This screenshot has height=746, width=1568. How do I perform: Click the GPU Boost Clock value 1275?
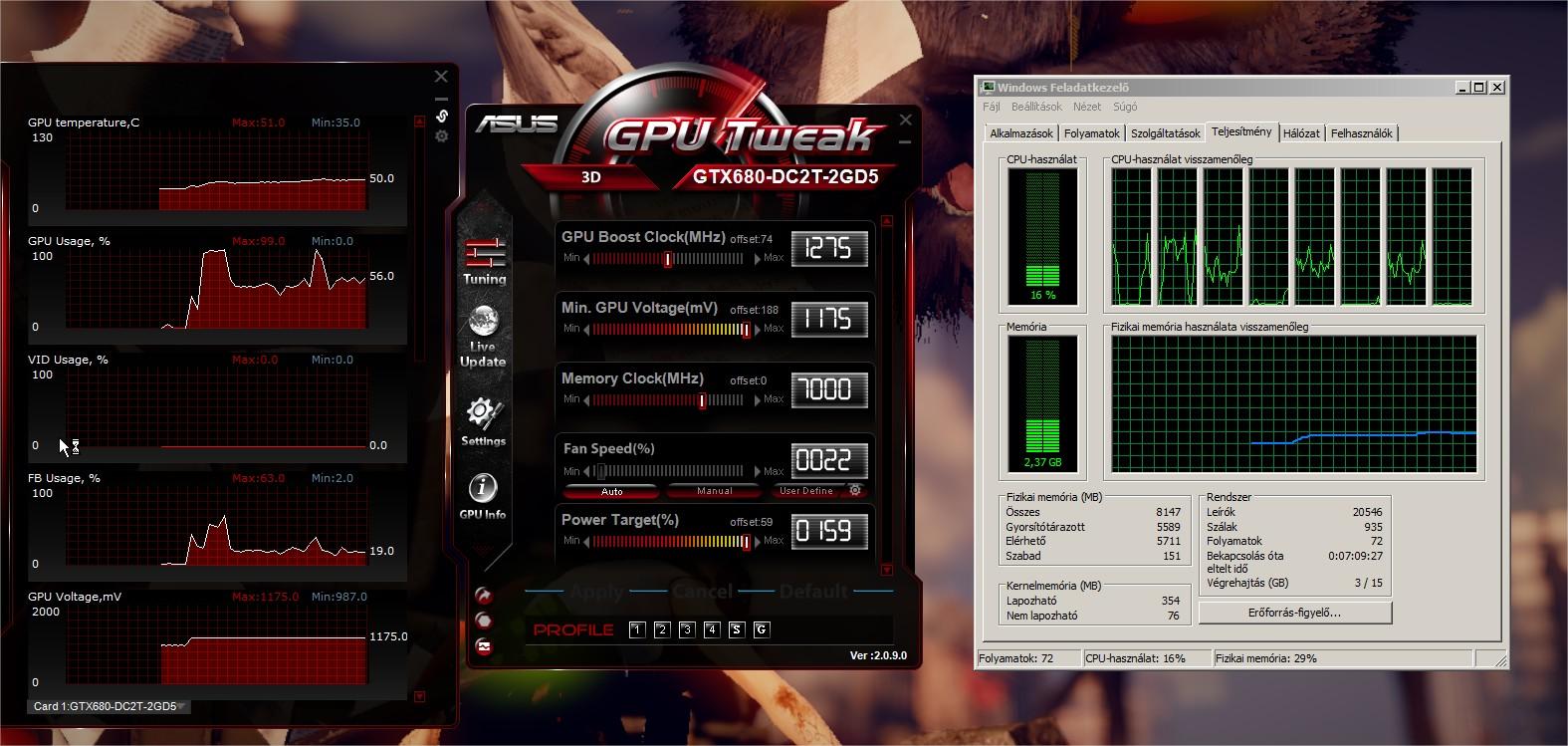(x=829, y=248)
